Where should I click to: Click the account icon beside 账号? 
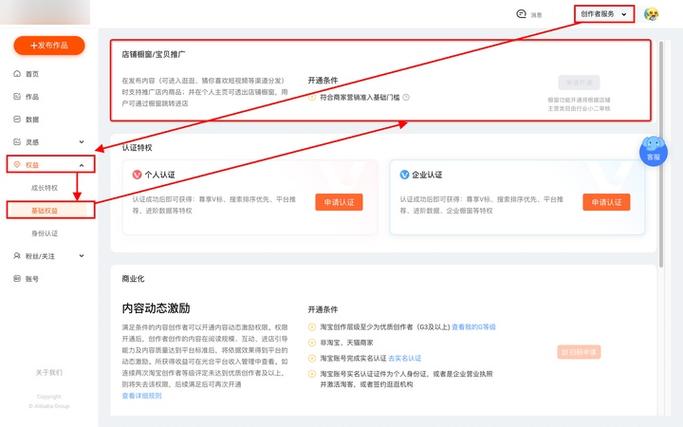coord(17,278)
